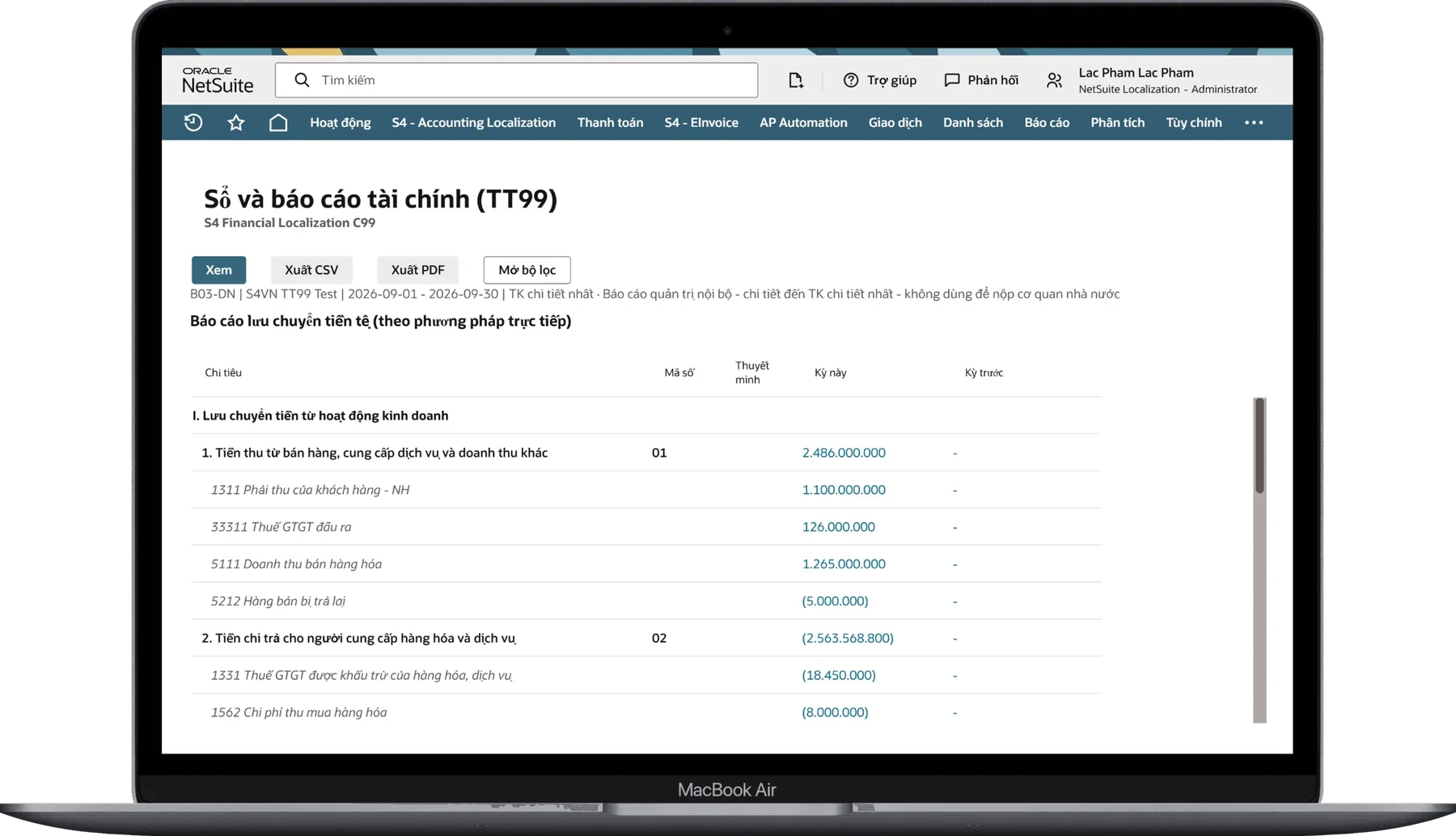Viewport: 1456px width, 836px height.
Task: Open S4 - Accounting Localization menu
Action: (x=474, y=123)
